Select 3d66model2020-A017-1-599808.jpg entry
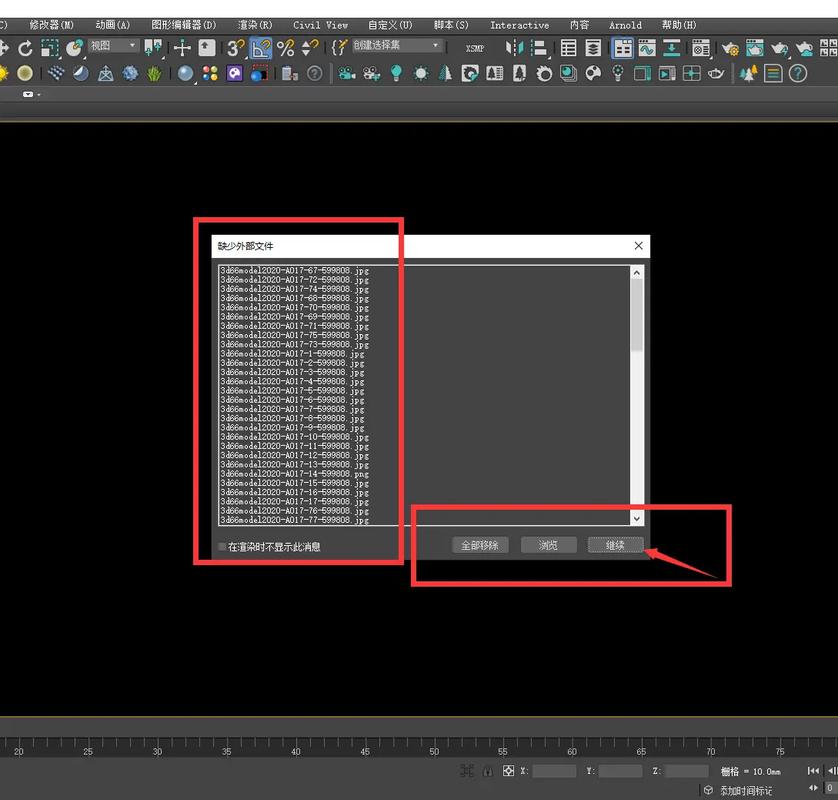This screenshot has width=838, height=800. tap(292, 354)
